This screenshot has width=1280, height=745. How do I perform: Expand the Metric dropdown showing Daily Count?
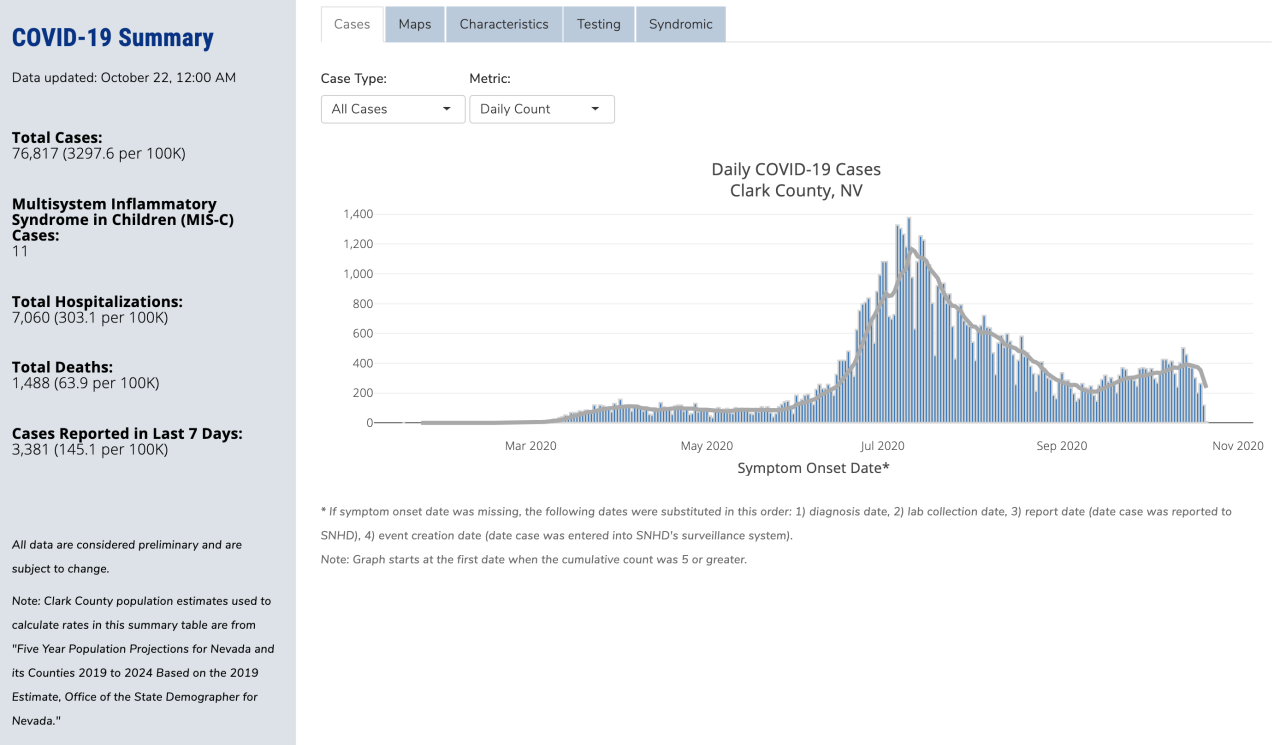pos(542,109)
